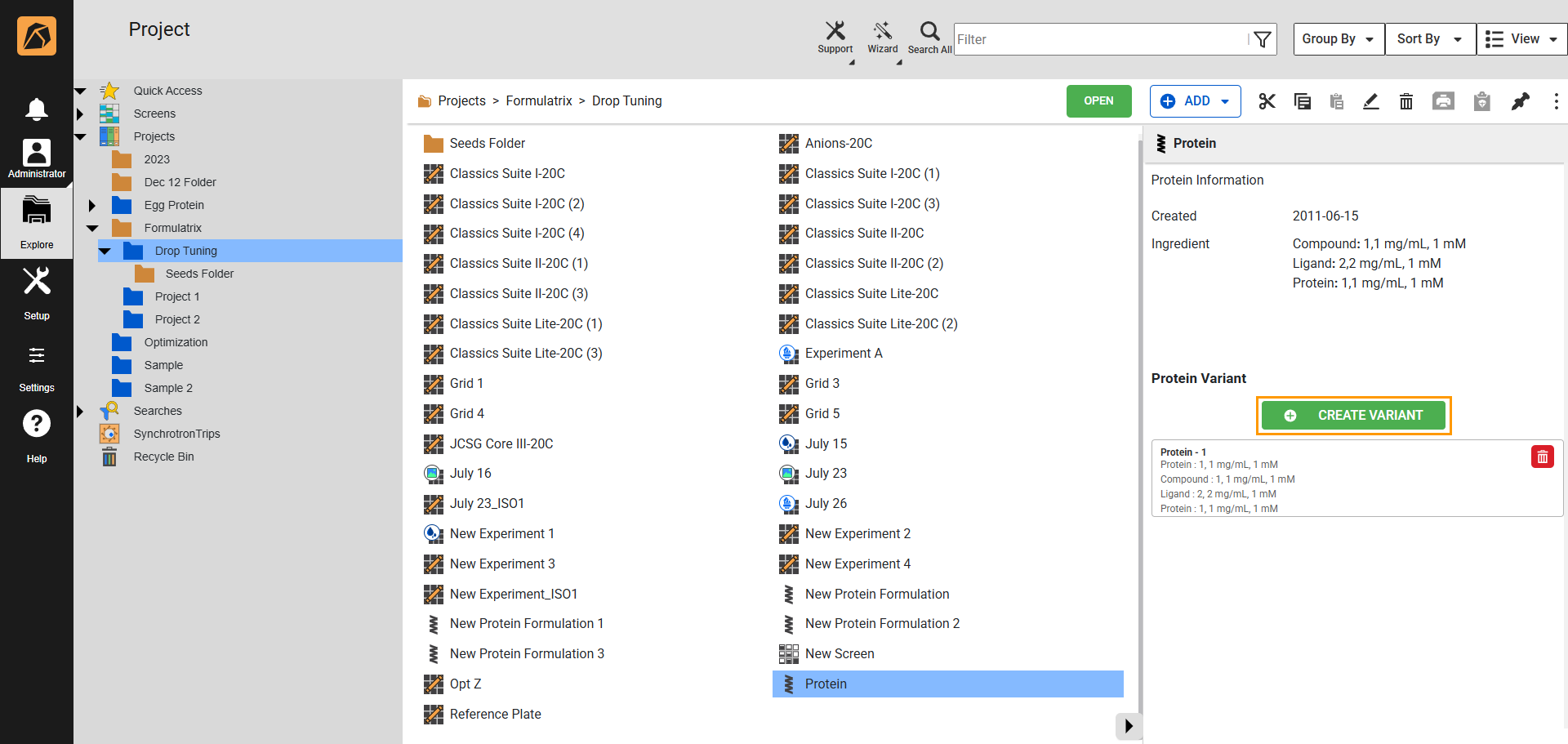
Task: Click into the Filter input field
Action: tap(1100, 39)
